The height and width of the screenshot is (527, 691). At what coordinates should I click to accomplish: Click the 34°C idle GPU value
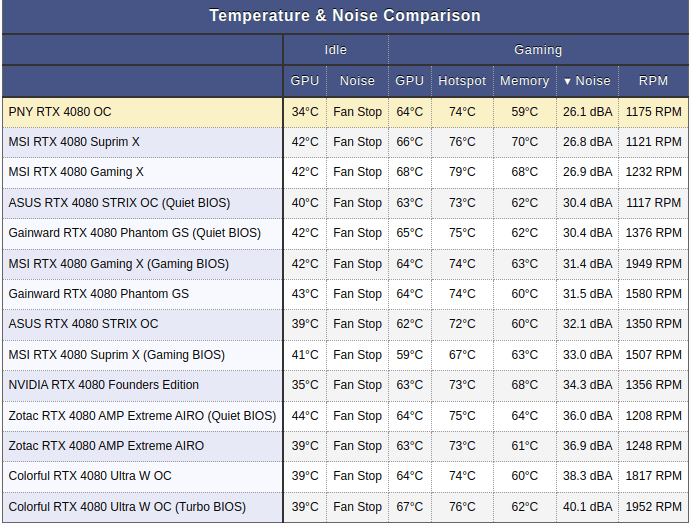tap(305, 112)
